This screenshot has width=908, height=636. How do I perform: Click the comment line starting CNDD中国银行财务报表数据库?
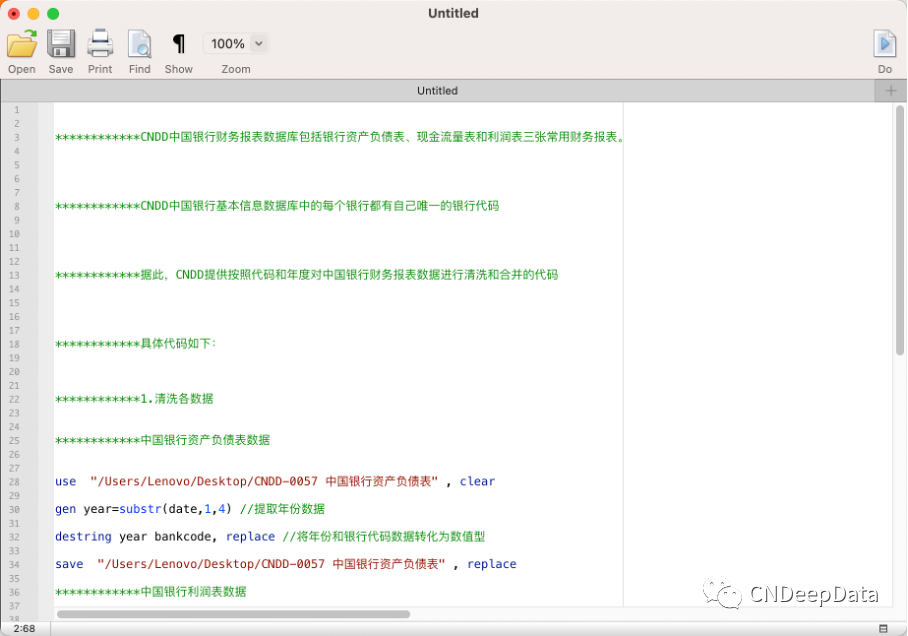(x=340, y=137)
